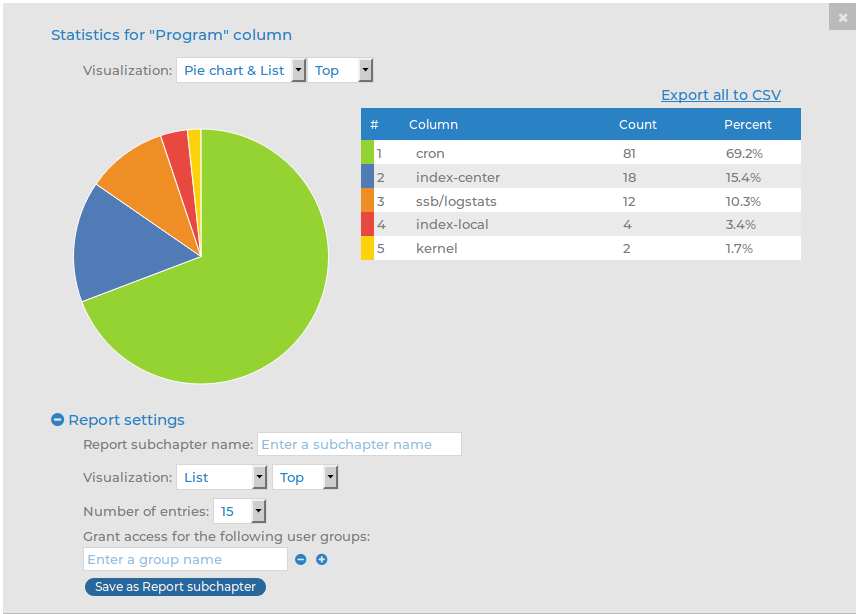Export all to CSV link

tap(720, 95)
